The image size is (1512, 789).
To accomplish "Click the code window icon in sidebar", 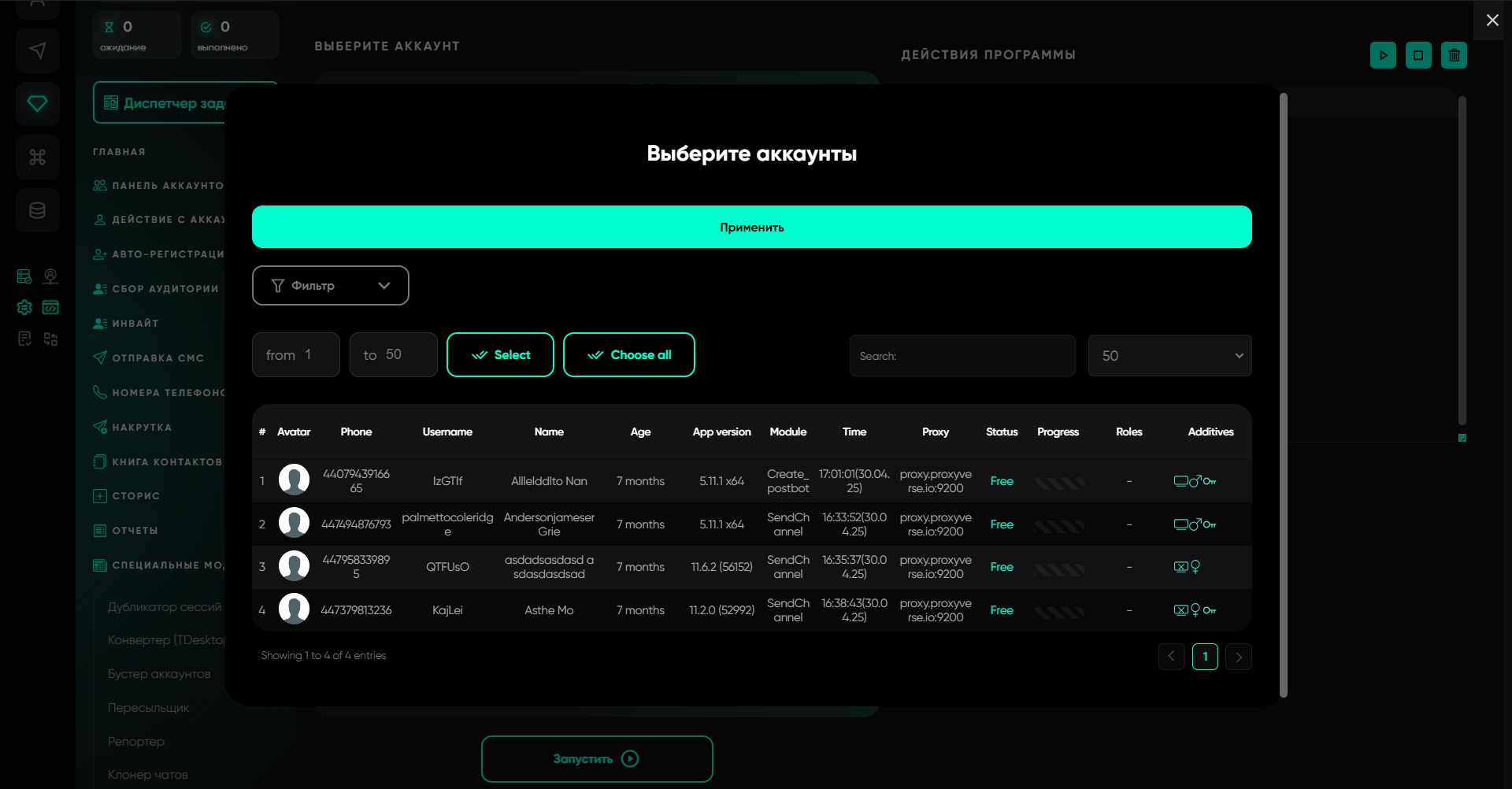I will (50, 307).
